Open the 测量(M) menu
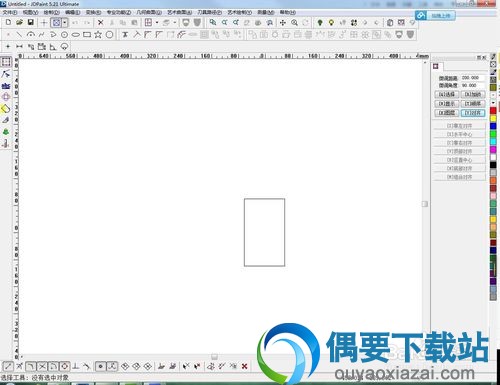This screenshot has width=500, height=385. click(266, 12)
